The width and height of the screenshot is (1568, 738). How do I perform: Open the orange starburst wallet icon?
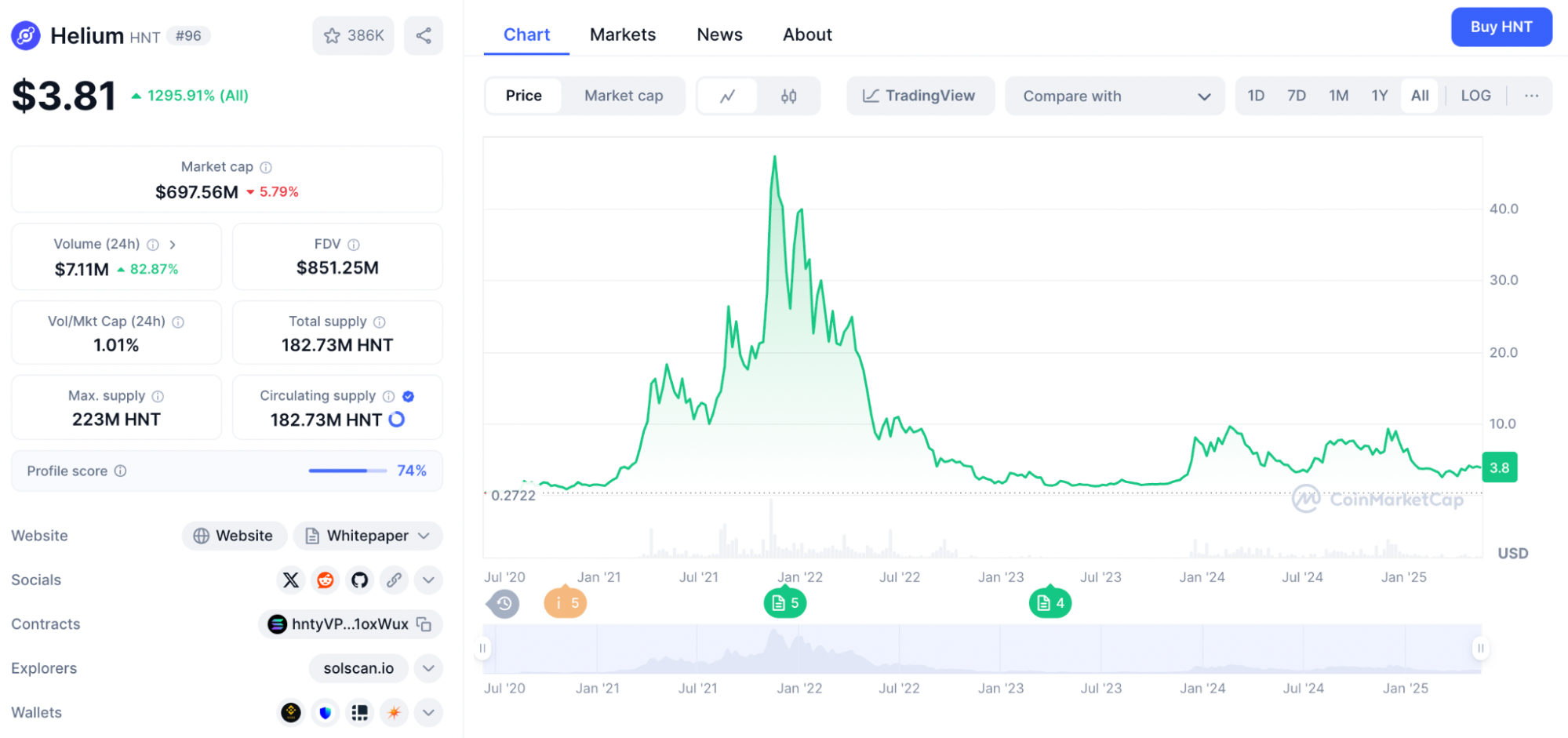tap(394, 712)
